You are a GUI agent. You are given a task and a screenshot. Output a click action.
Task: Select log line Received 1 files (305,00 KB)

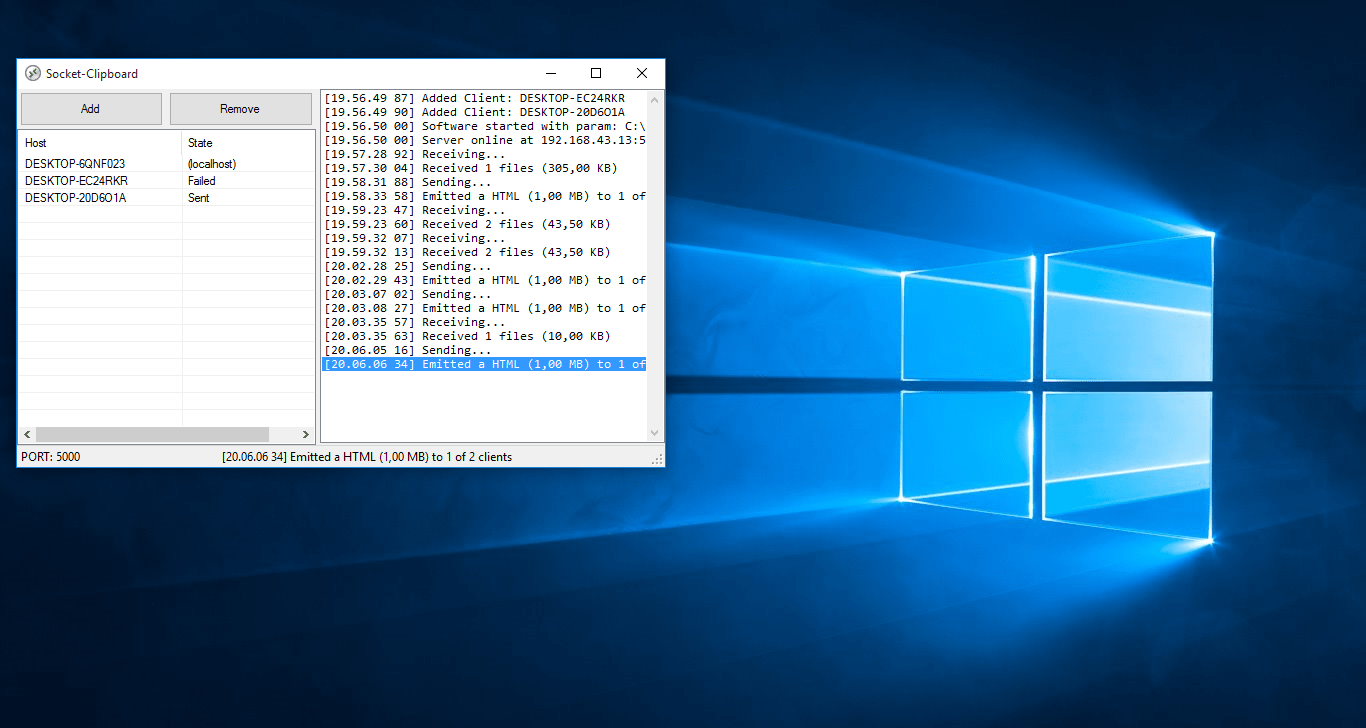(x=484, y=168)
